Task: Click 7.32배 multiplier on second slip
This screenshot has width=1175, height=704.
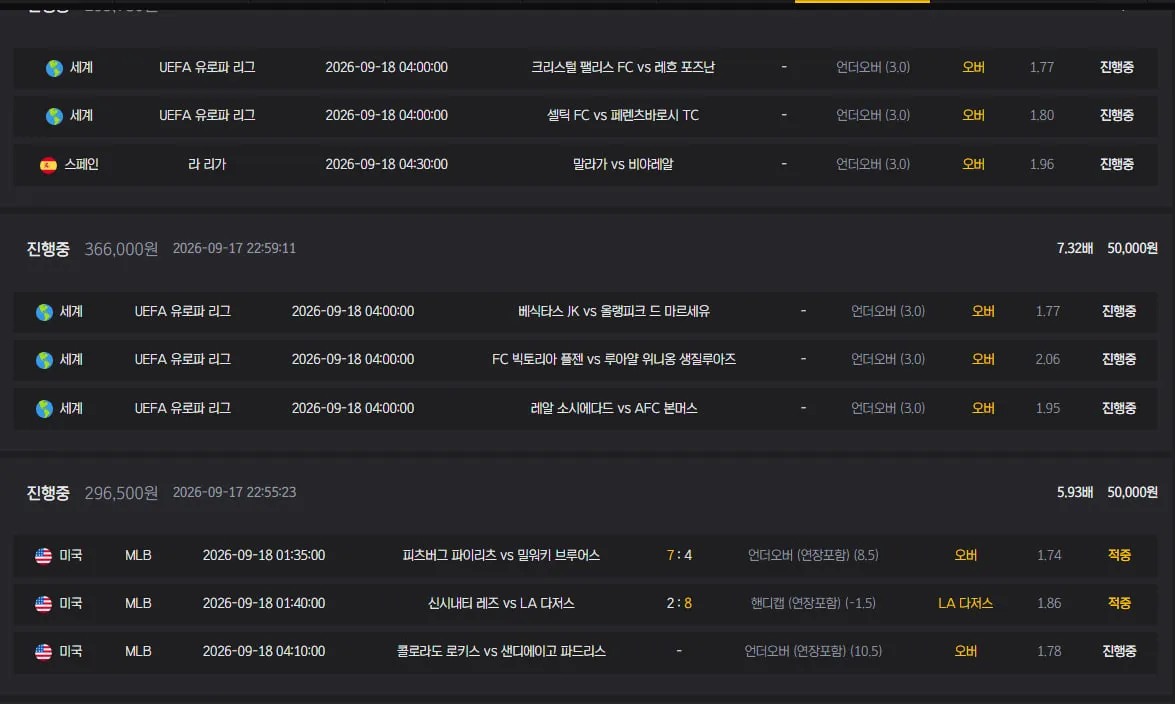Action: click(1075, 248)
